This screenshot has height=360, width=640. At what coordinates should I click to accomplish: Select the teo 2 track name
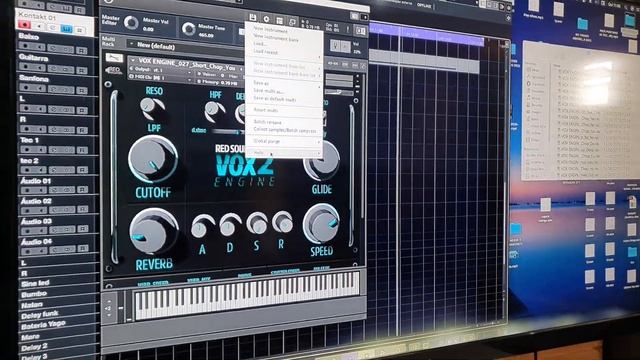tap(29, 160)
